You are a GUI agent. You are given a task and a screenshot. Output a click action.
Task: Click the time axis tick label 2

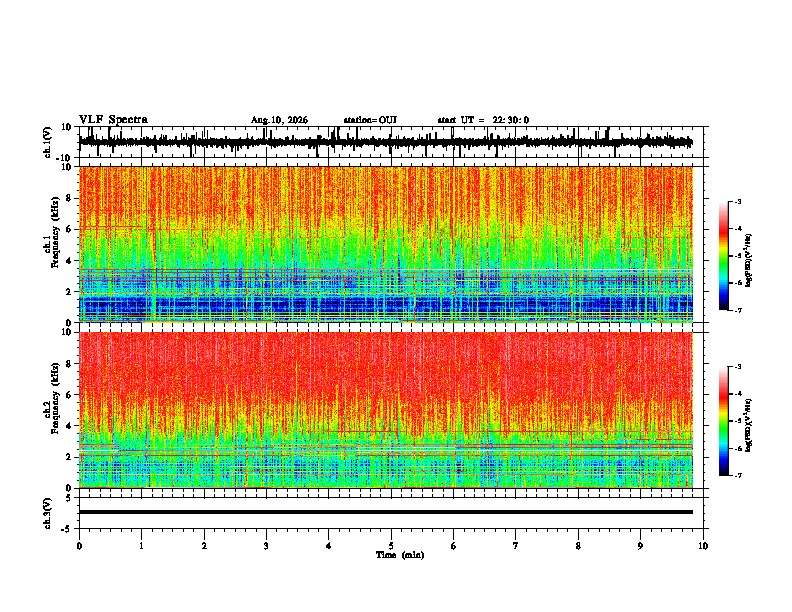click(x=204, y=546)
